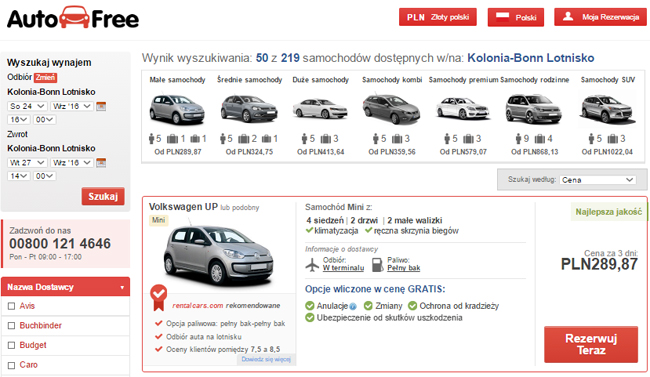Image resolution: width=650 pixels, height=377 pixels.
Task: Click phone number 00800 121 4646
Action: click(x=60, y=243)
